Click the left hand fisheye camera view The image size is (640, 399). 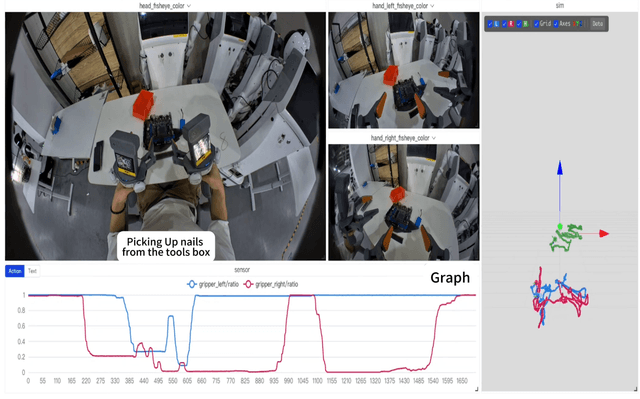tap(404, 70)
